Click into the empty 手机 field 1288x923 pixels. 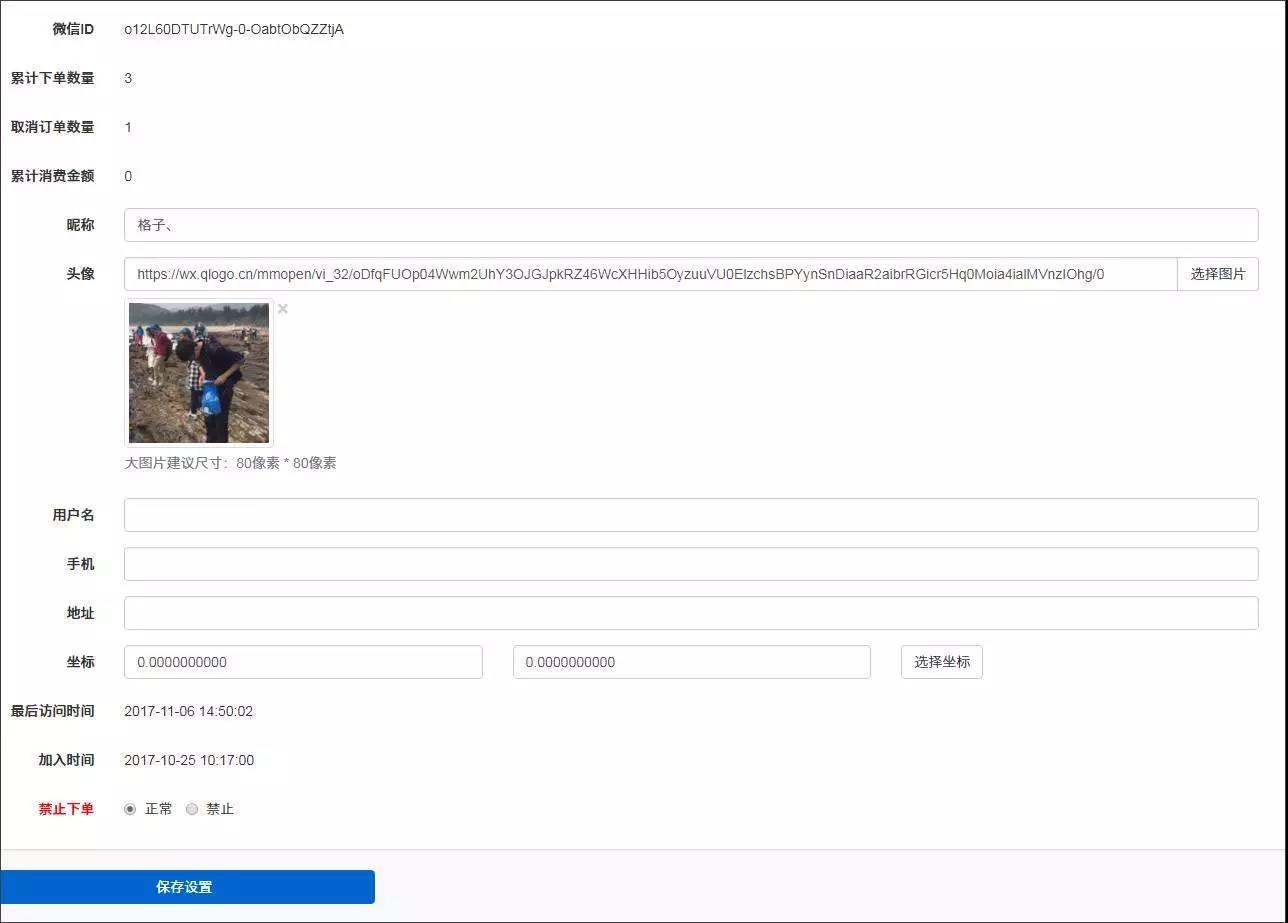click(x=690, y=564)
